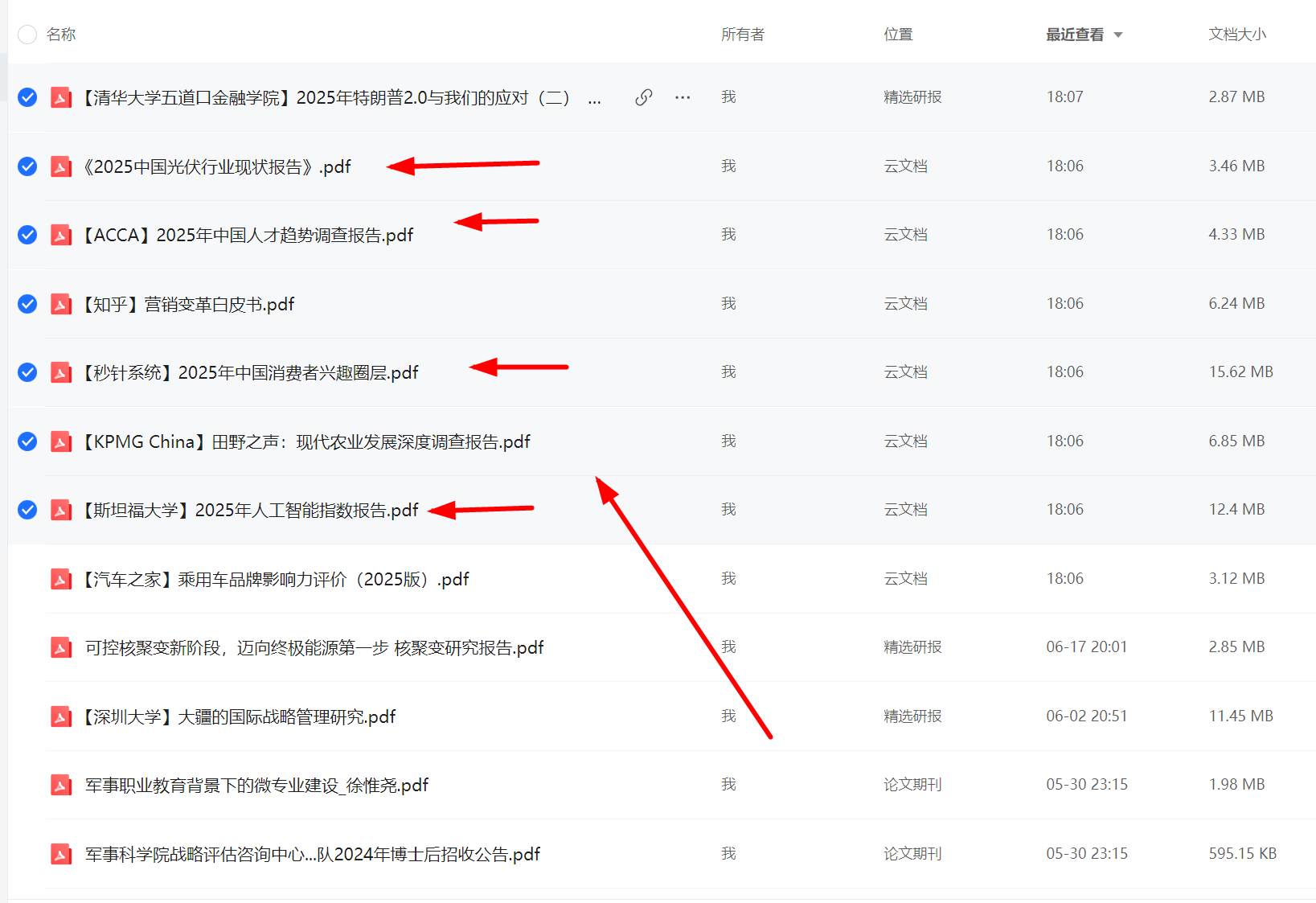Click 精选研报 location on the 深圳大学 row

tap(912, 716)
